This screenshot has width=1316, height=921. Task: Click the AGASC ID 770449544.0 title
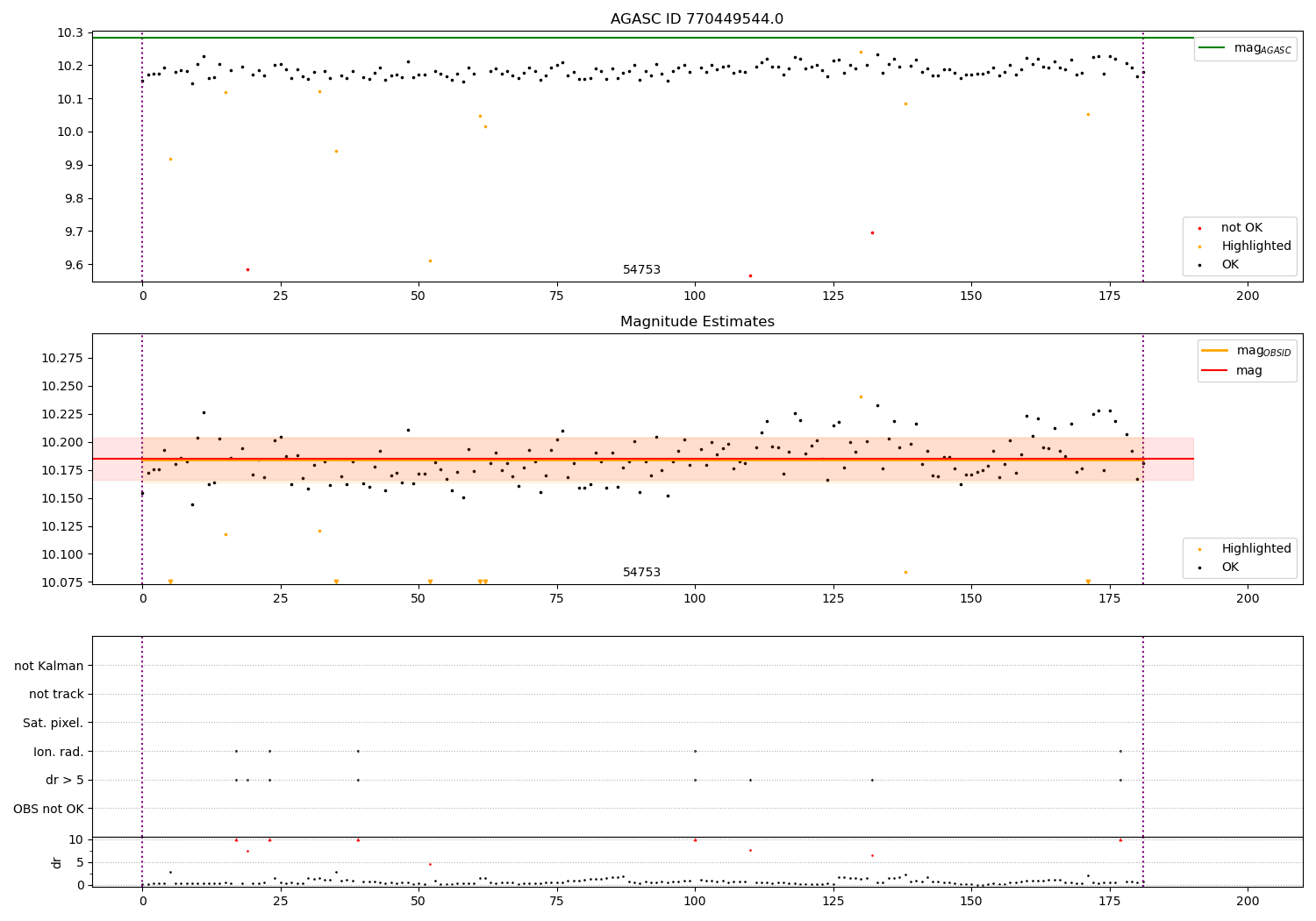[x=697, y=18]
